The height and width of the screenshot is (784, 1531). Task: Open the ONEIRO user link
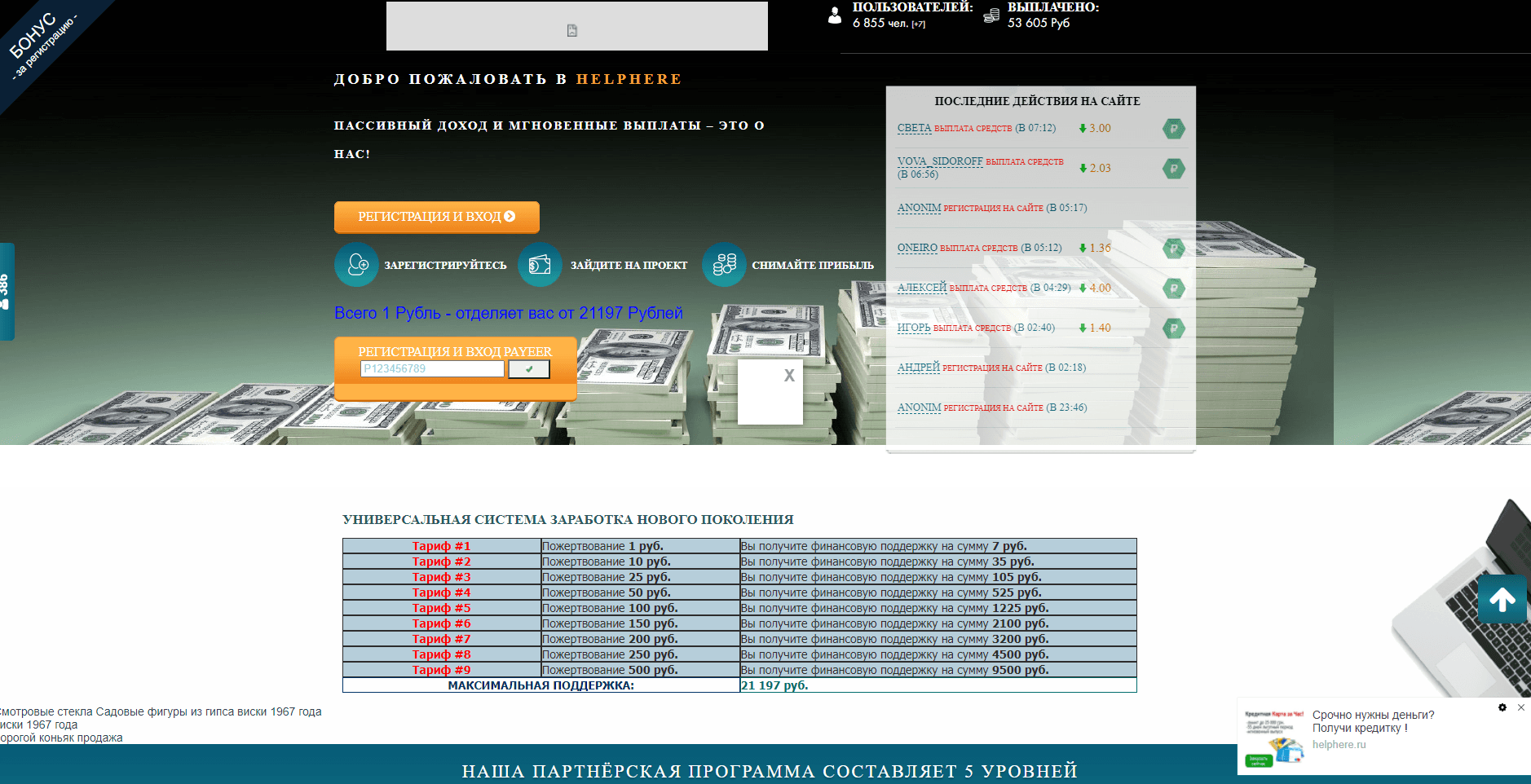click(917, 248)
